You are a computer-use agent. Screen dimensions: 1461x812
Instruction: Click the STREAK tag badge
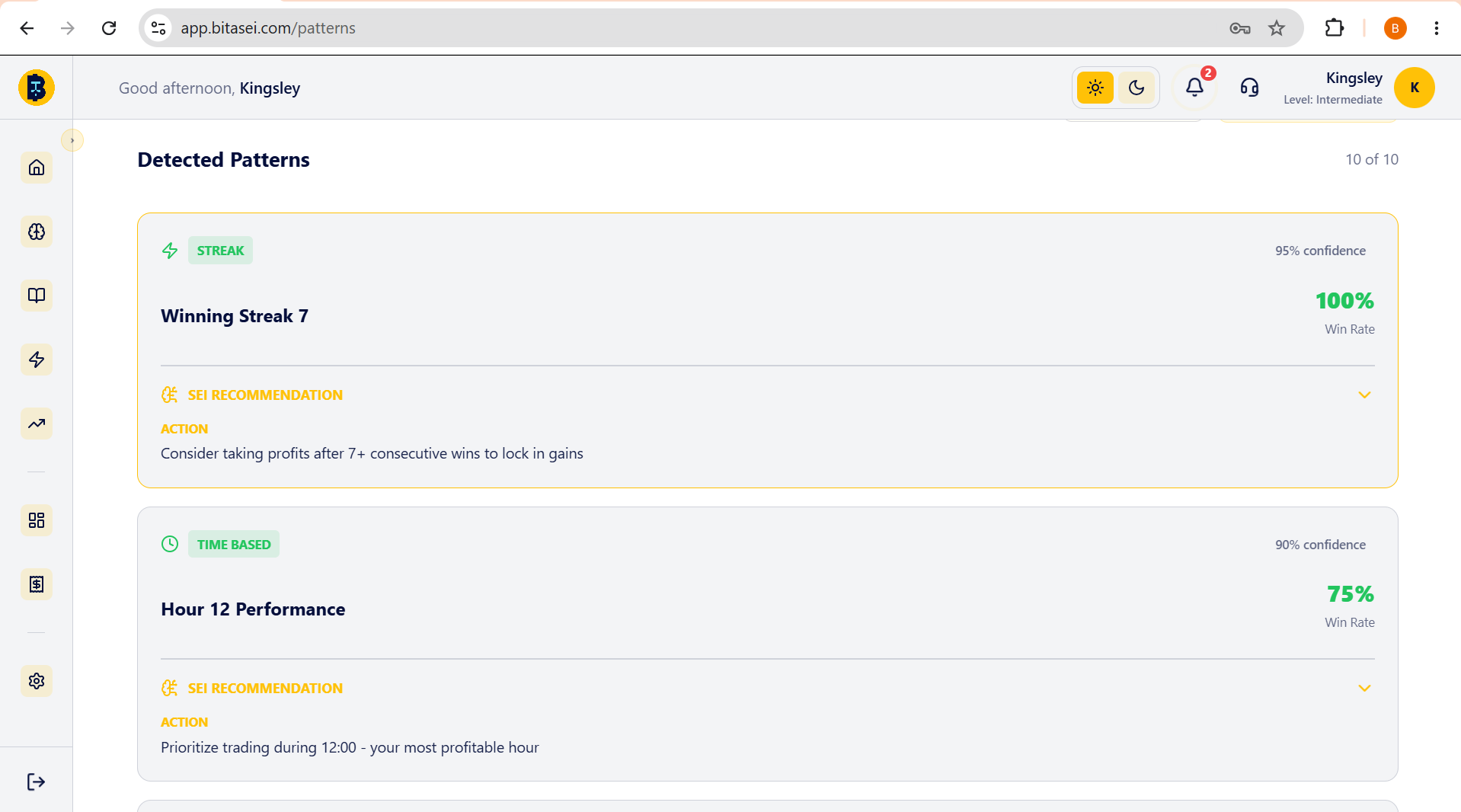click(x=220, y=251)
